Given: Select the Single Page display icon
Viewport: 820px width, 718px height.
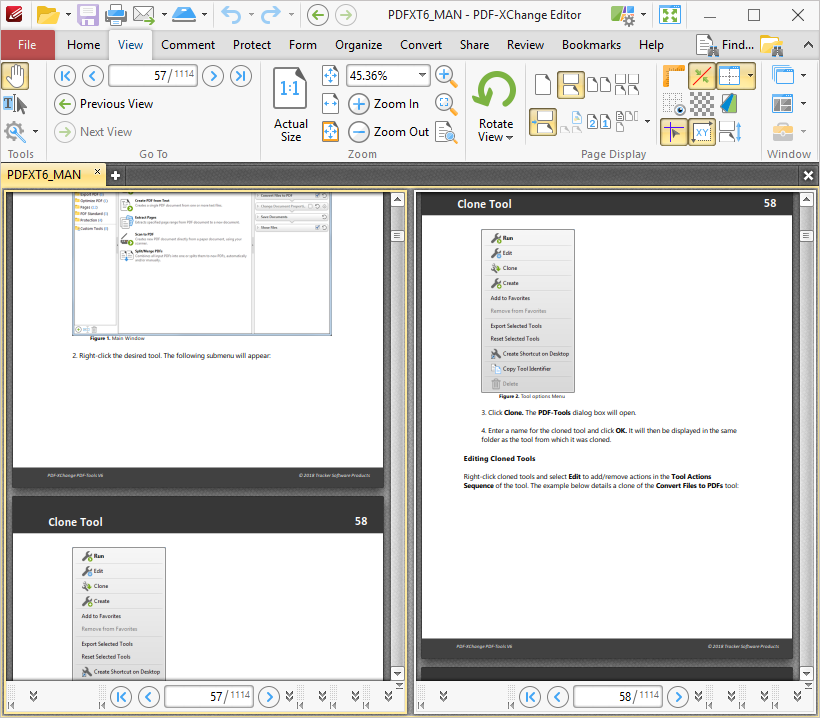Looking at the screenshot, I should [x=543, y=83].
